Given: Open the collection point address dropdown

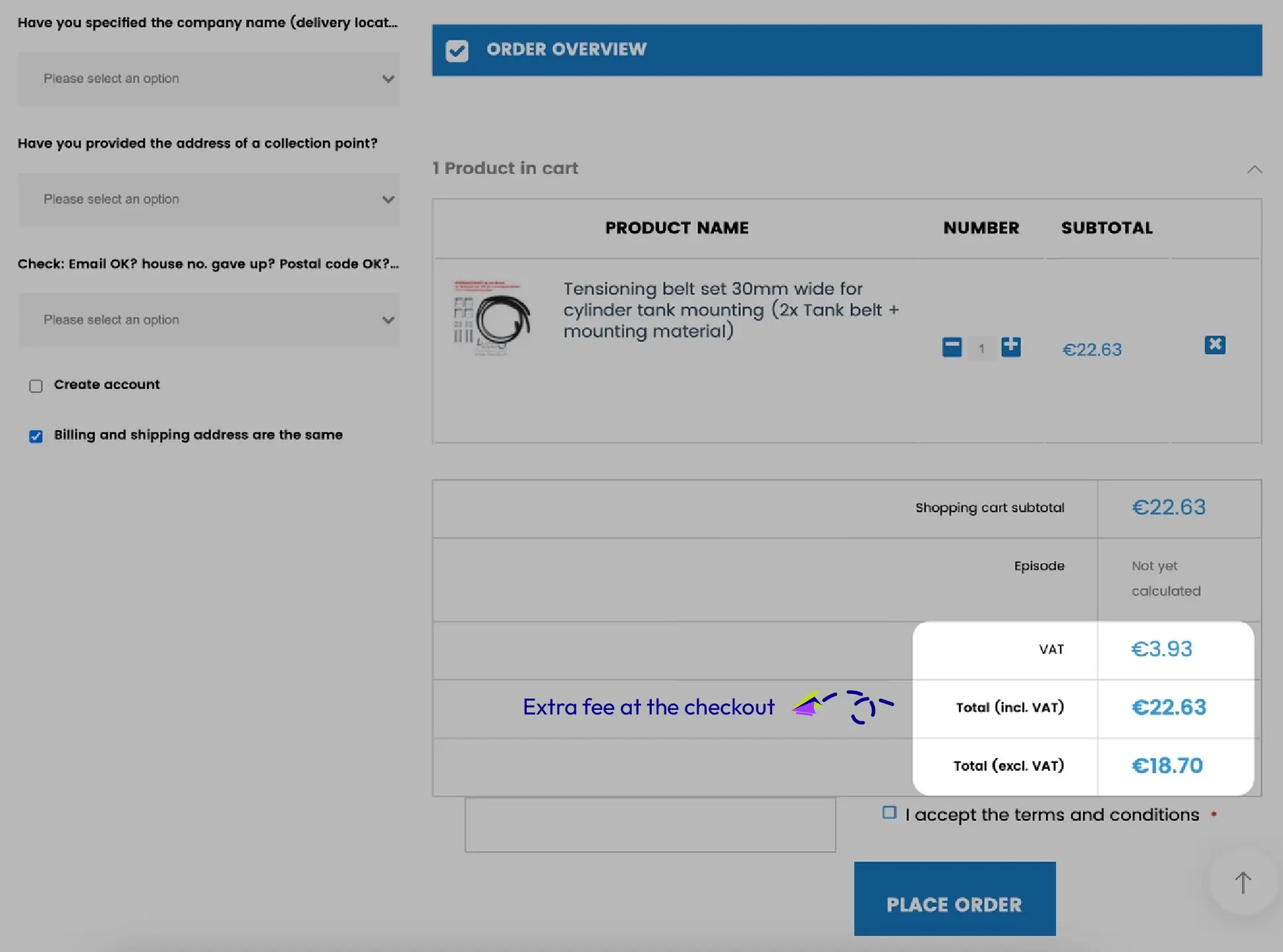Looking at the screenshot, I should [209, 199].
